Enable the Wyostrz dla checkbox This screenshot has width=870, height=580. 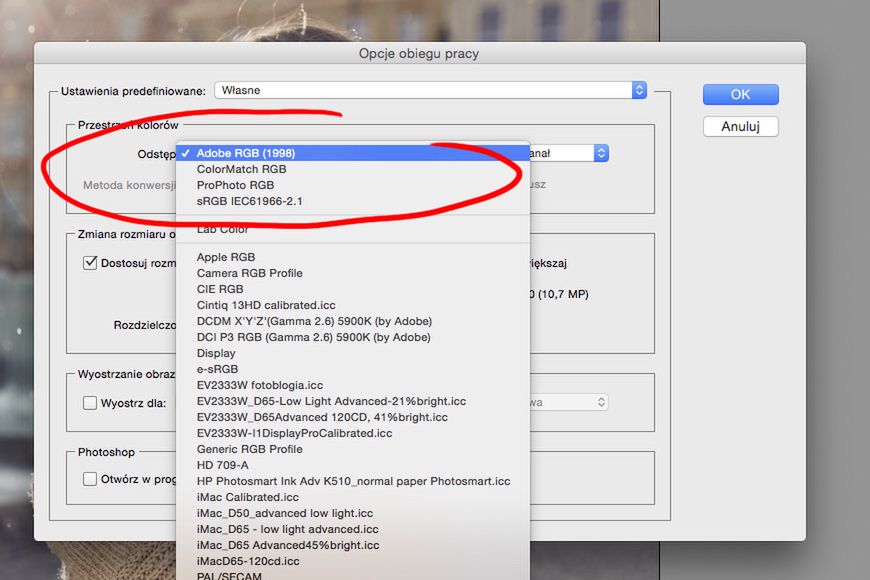coord(90,402)
